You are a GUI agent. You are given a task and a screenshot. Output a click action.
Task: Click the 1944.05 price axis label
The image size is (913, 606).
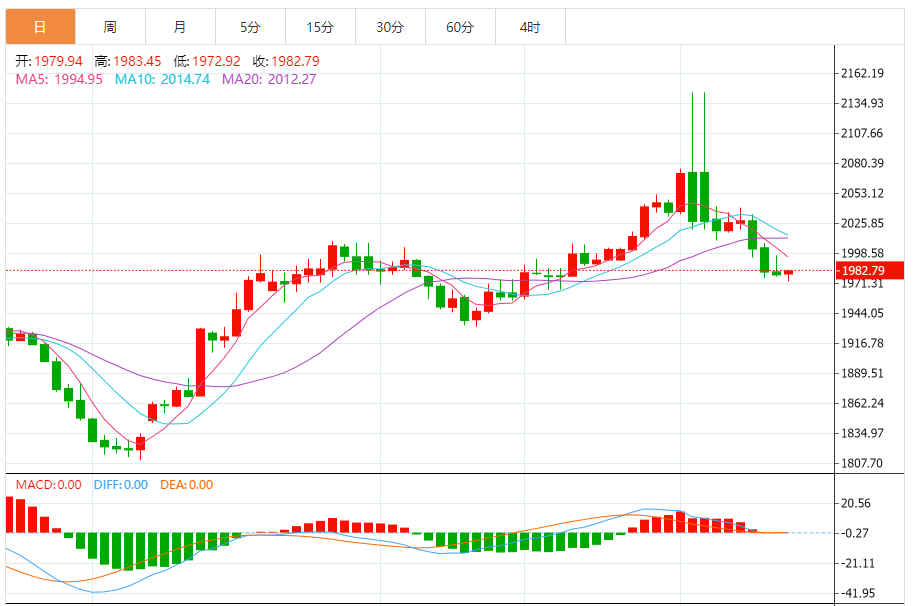(862, 313)
